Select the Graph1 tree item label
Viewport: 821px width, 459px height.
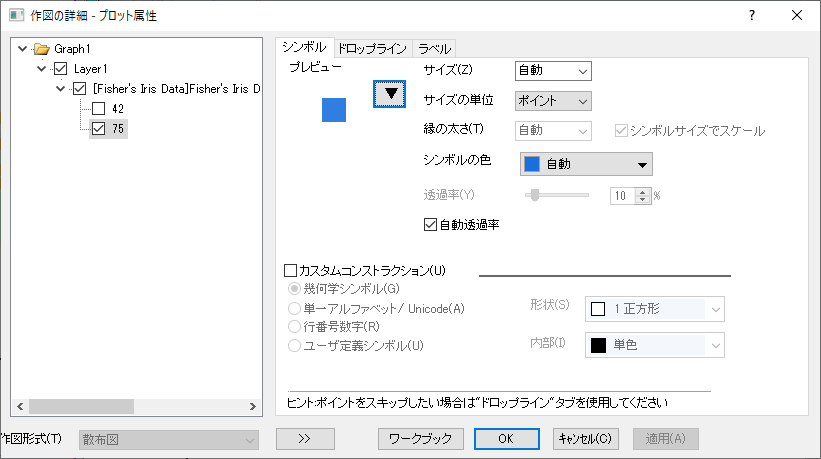(x=72, y=49)
